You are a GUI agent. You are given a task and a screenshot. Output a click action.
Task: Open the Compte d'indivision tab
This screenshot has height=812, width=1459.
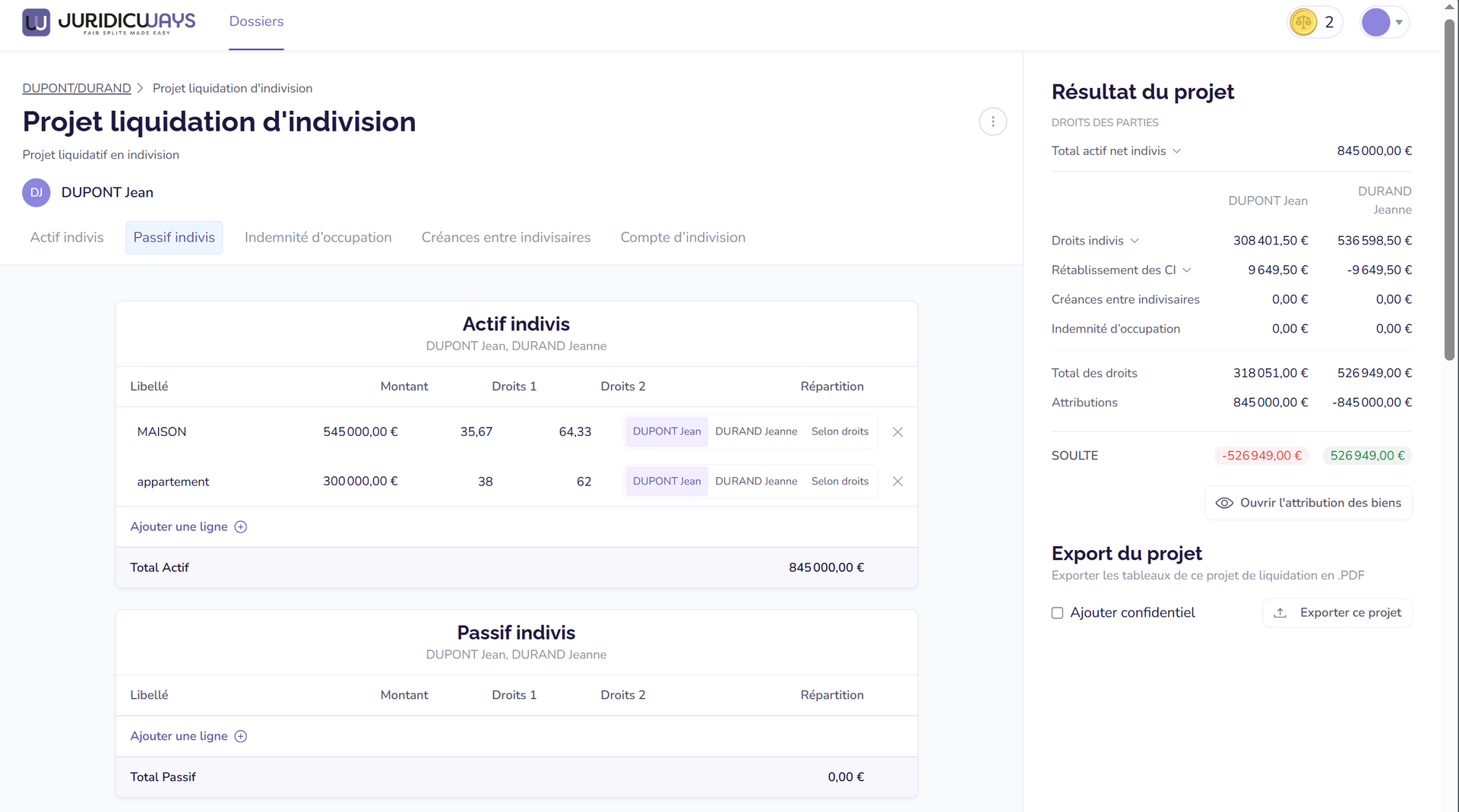[682, 238]
